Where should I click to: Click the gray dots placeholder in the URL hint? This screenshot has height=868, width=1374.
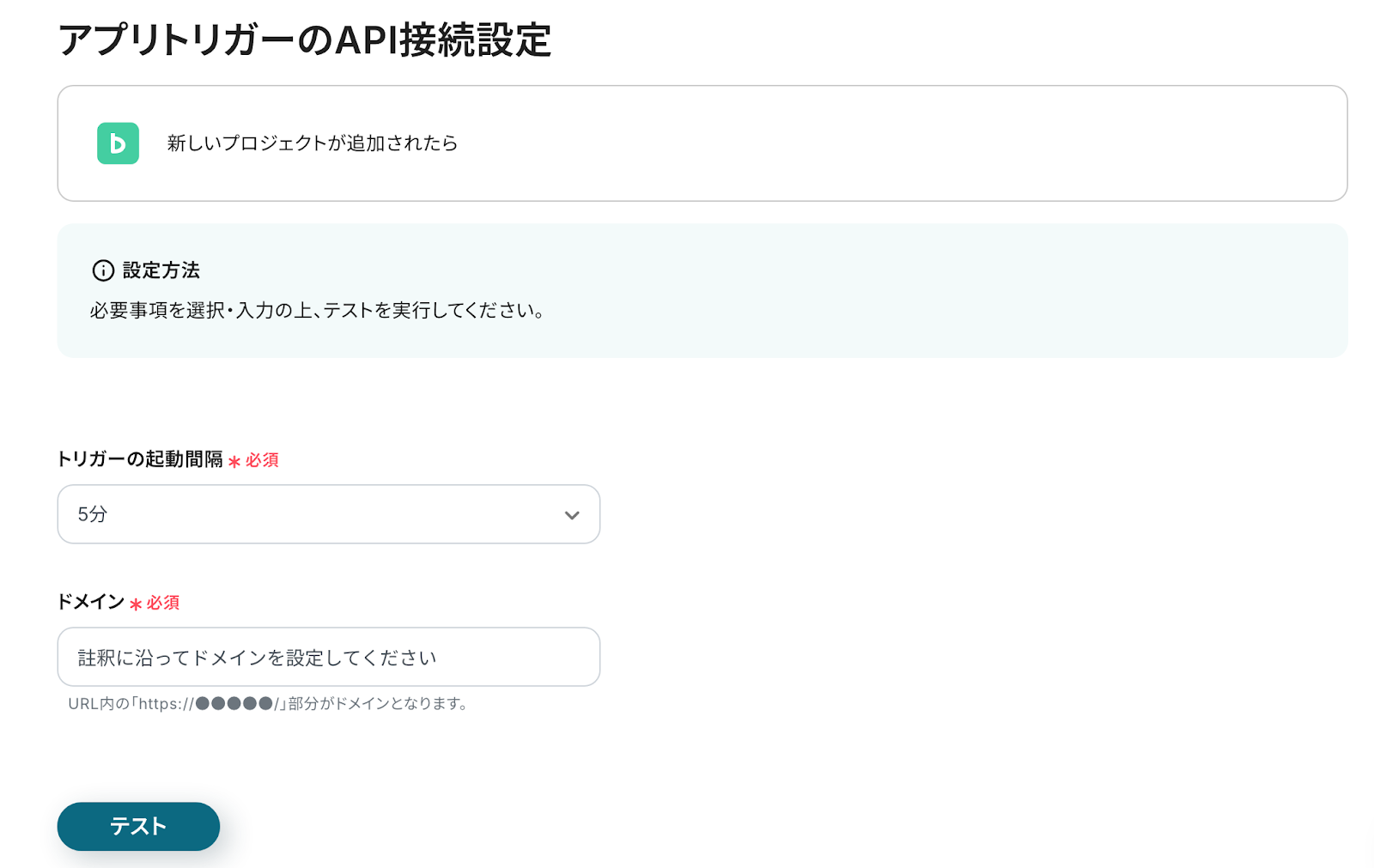click(x=234, y=704)
